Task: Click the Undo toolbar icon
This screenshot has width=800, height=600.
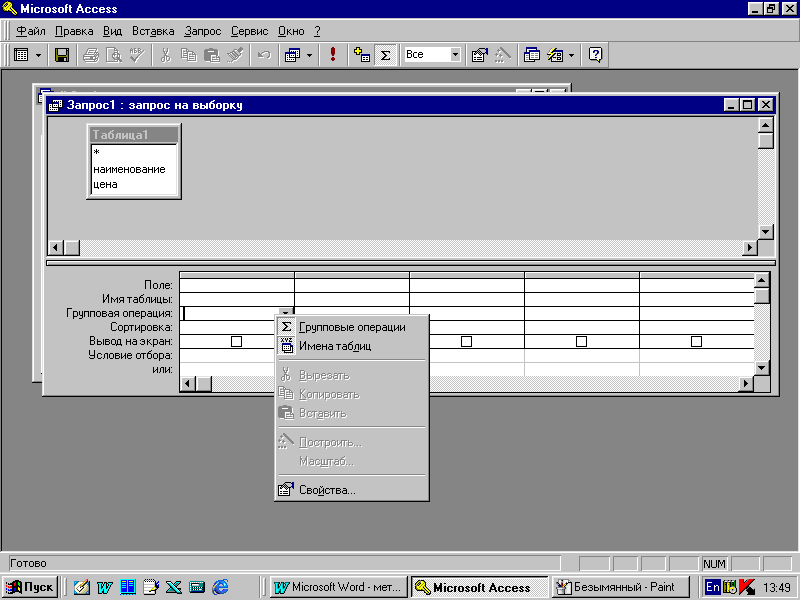Action: (264, 55)
